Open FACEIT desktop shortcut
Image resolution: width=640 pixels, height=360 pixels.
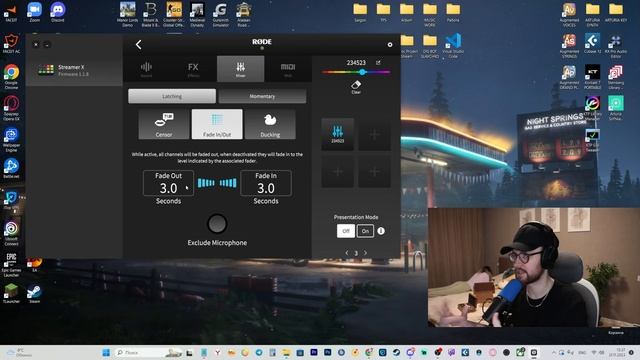(11, 12)
